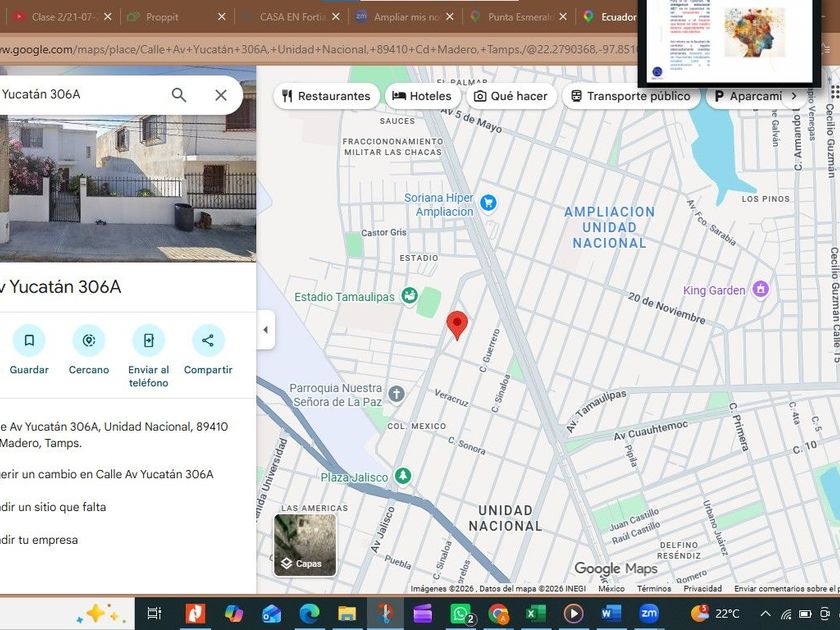Filter map by Restaurantes
This screenshot has width=840, height=630.
(x=326, y=96)
